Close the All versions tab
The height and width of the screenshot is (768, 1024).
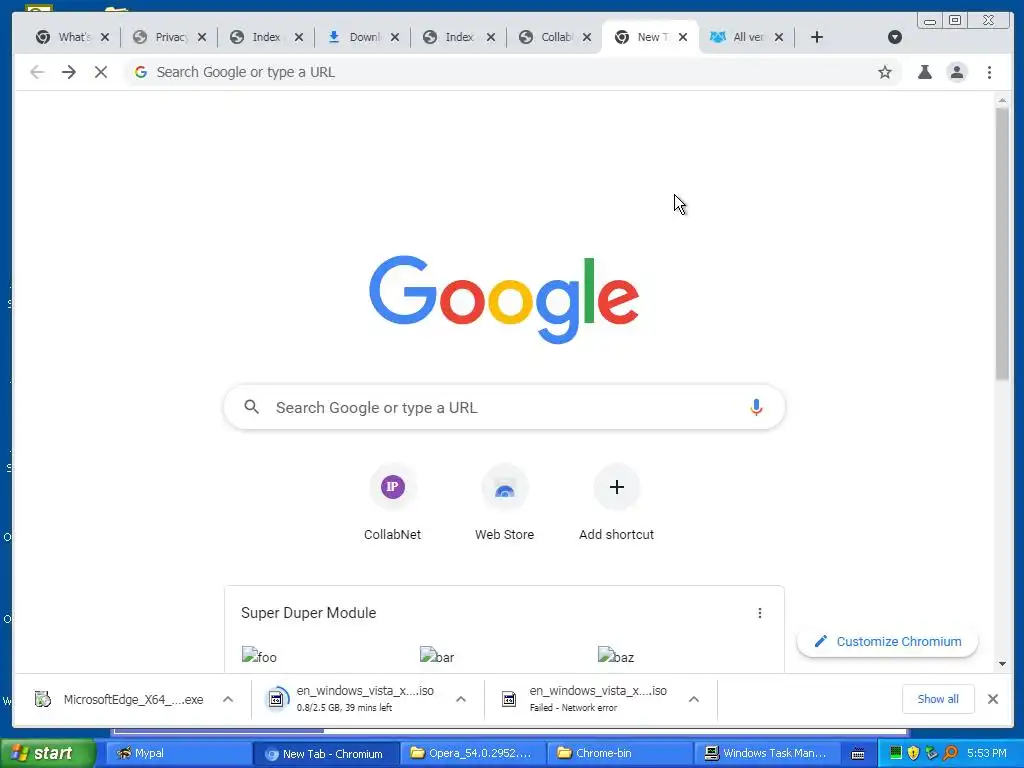[x=778, y=37]
